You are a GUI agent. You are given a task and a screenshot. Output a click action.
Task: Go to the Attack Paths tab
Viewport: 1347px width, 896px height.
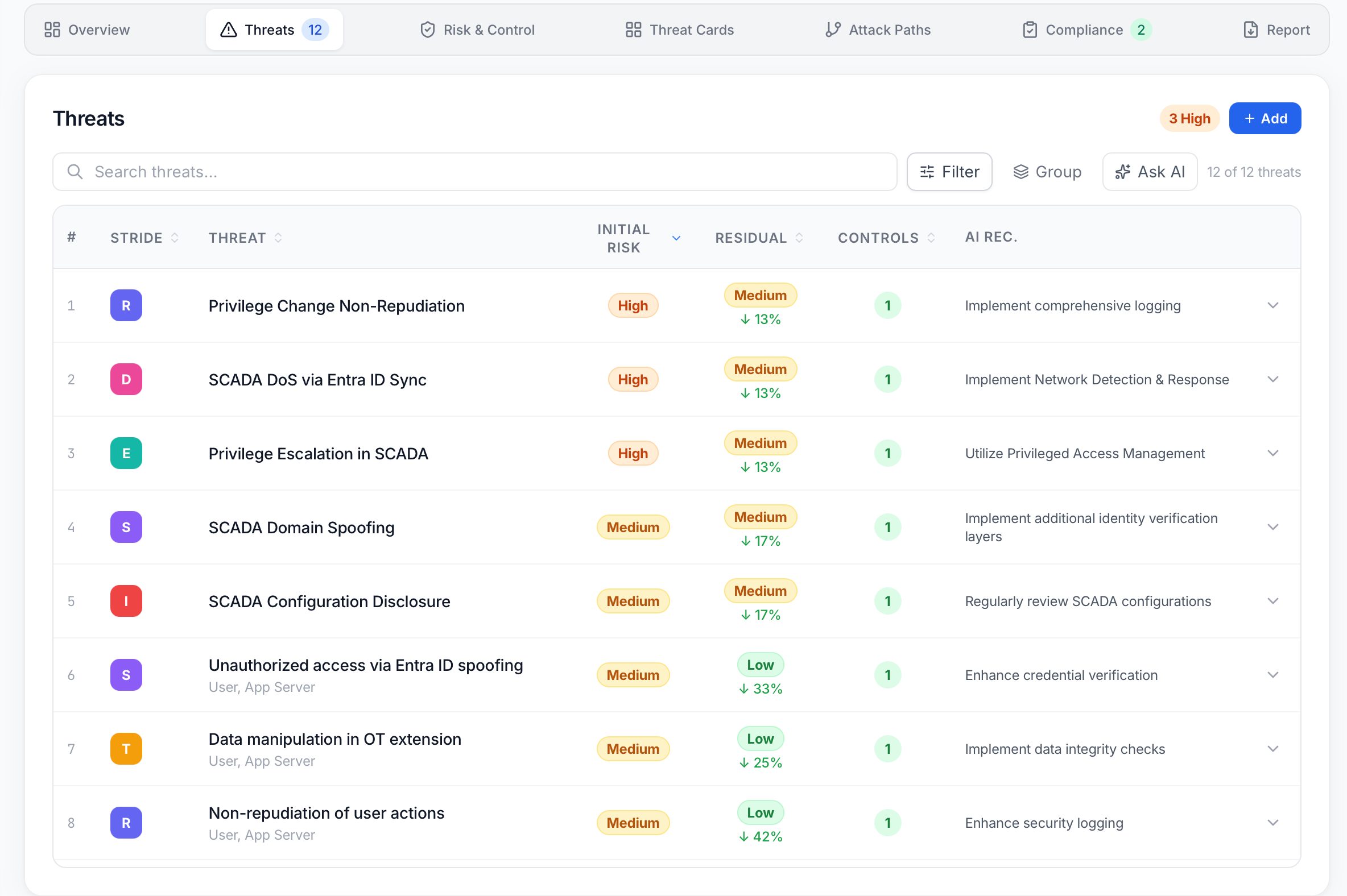pyautogui.click(x=878, y=30)
